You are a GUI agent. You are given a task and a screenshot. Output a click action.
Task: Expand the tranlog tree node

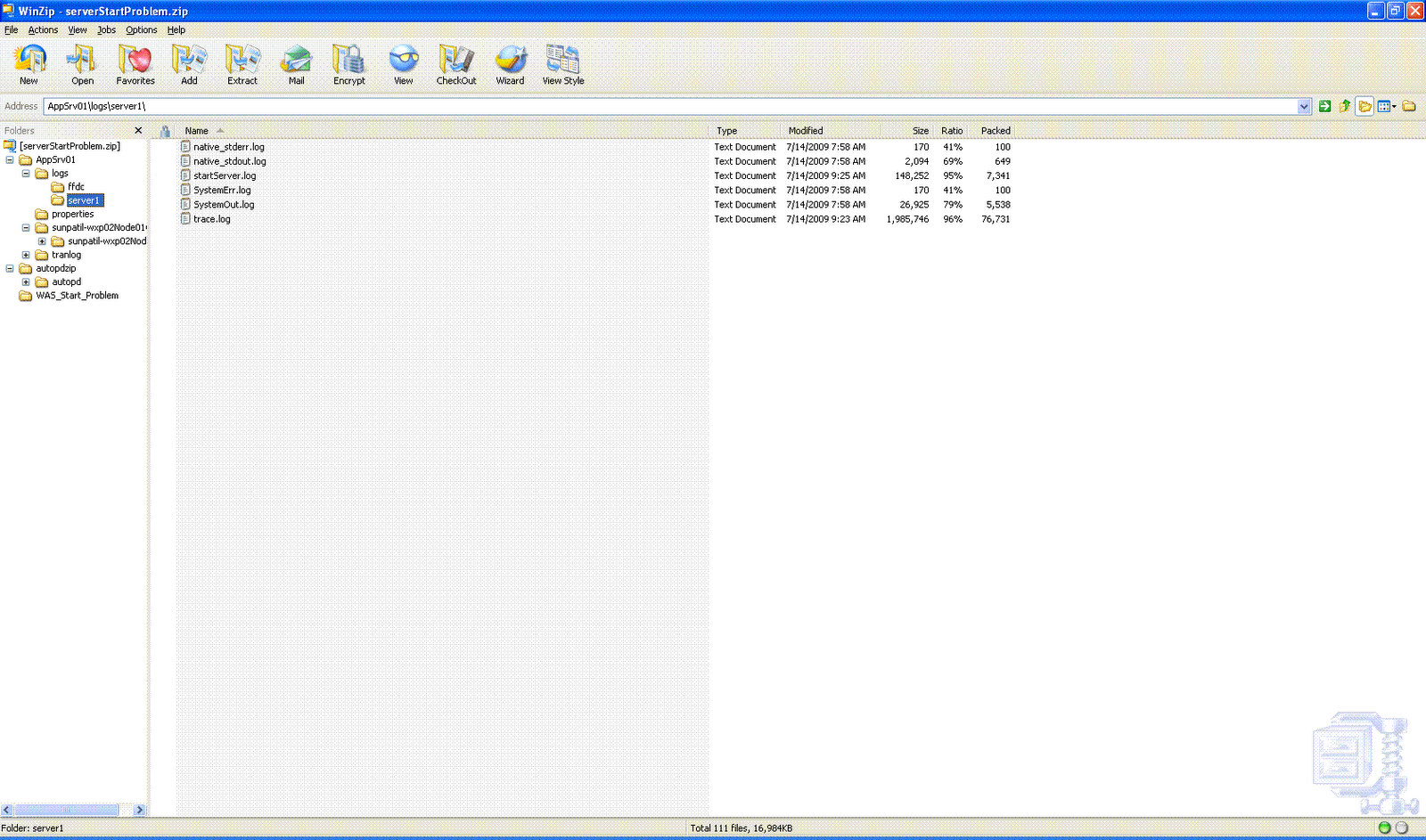pyautogui.click(x=26, y=255)
